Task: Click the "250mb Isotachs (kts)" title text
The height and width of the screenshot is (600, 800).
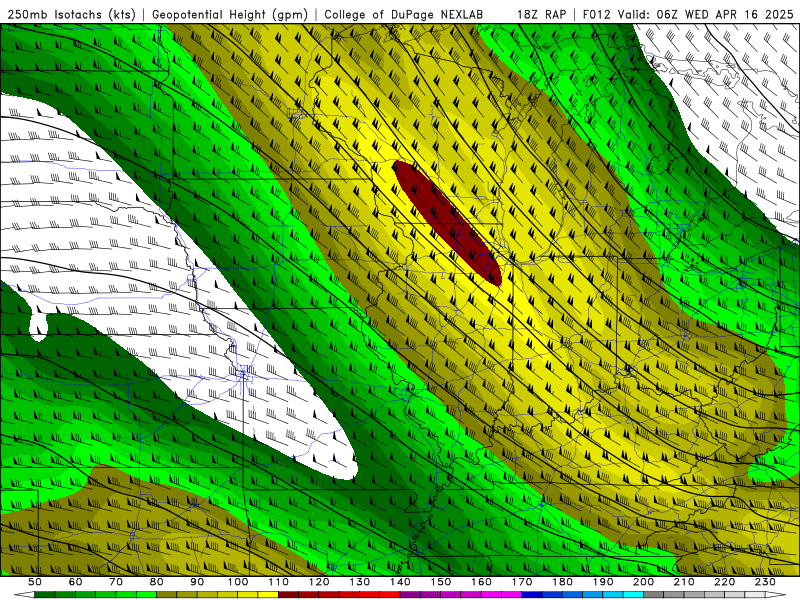Action: tap(72, 14)
